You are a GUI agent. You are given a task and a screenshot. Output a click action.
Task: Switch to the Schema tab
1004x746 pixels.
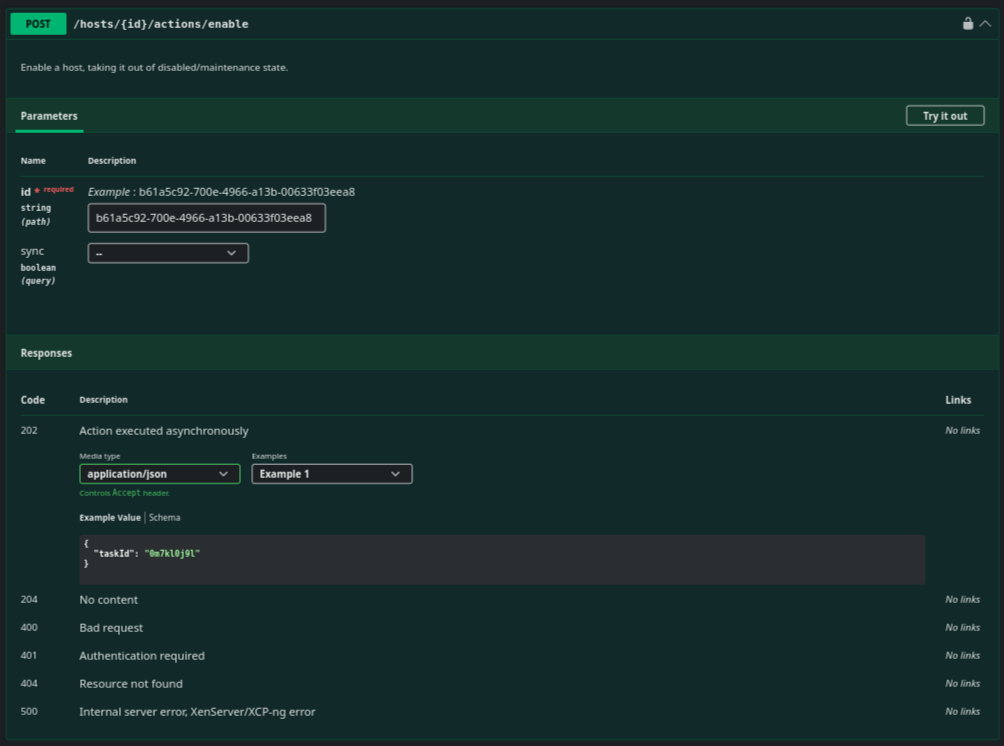pos(165,518)
